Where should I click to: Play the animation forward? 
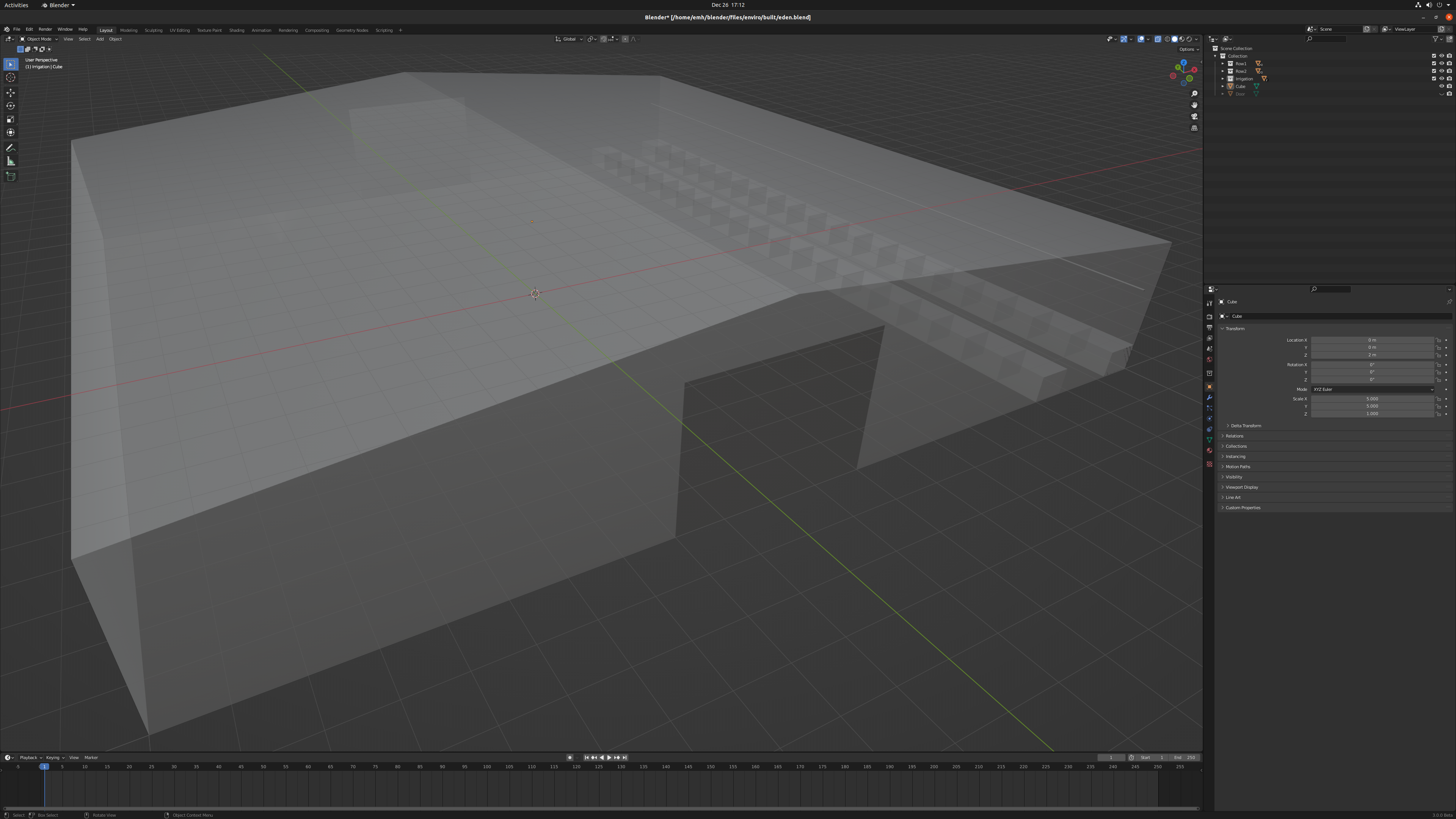pos(609,758)
